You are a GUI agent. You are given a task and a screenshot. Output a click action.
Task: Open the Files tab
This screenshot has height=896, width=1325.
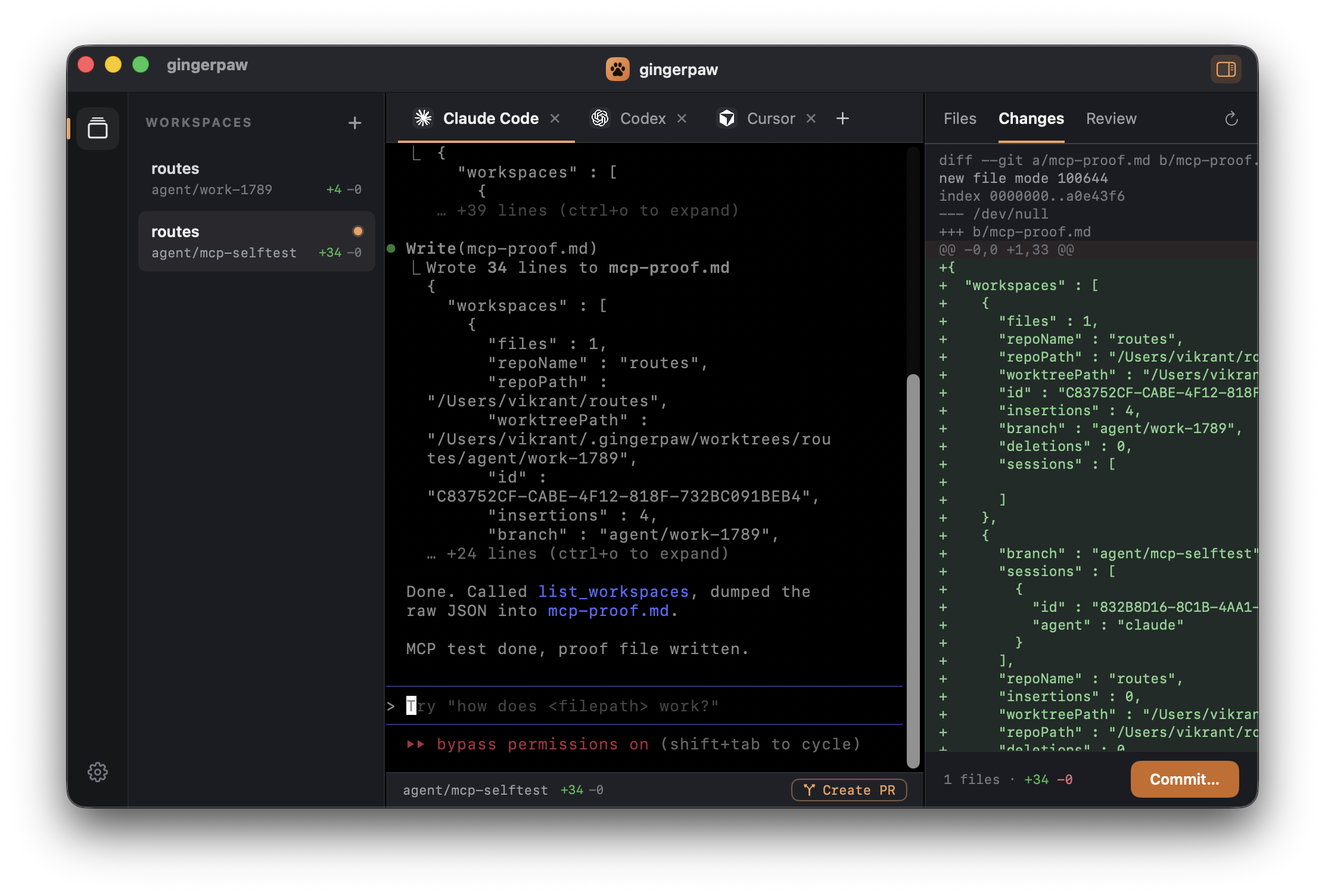click(960, 119)
